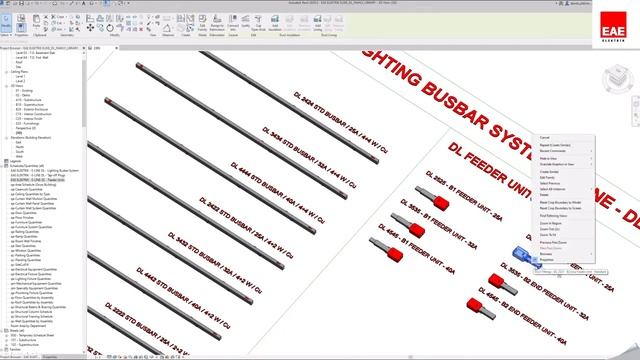Choose Select Previous in context menu
This screenshot has height=360, width=640.
[x=550, y=183]
